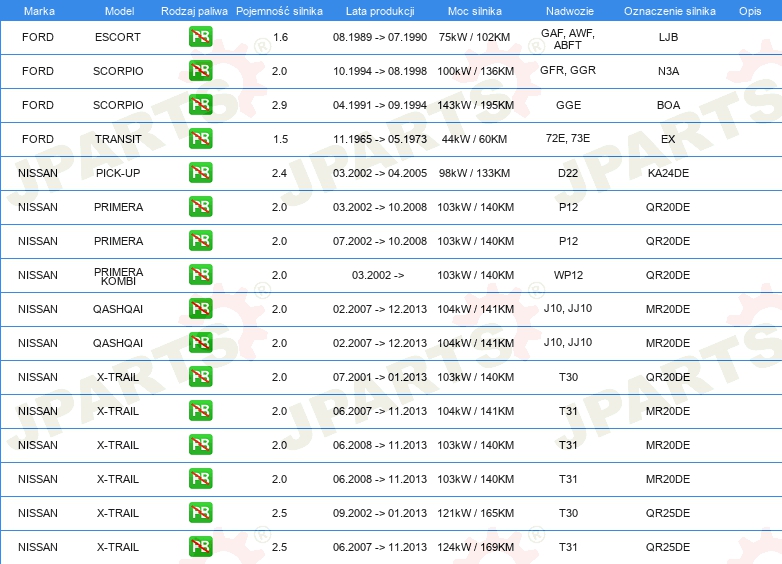Select the Oznaczenie silnika column header
Viewport: 782px width, 564px height.
[x=670, y=11]
